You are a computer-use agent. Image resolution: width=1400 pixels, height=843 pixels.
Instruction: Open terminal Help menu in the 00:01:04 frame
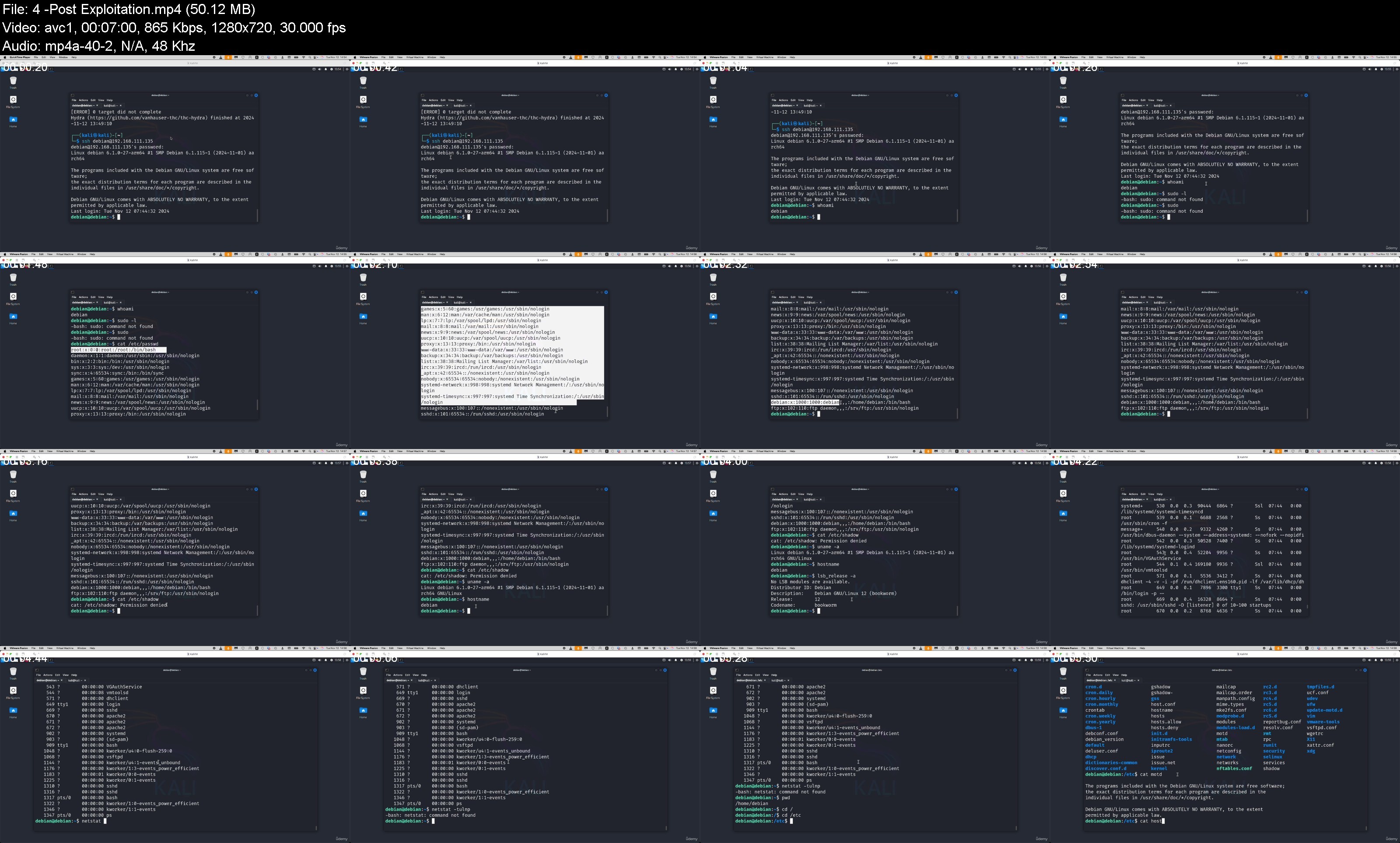pos(809,100)
